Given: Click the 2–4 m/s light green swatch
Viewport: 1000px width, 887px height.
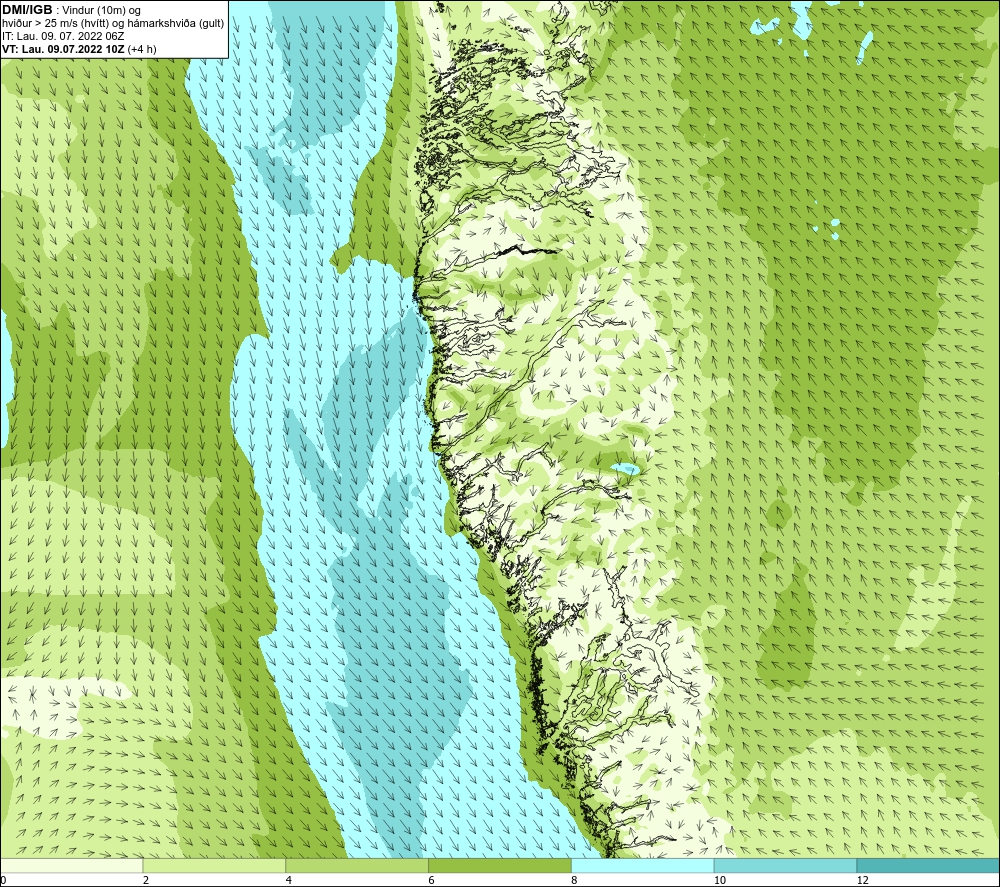Looking at the screenshot, I should point(214,865).
